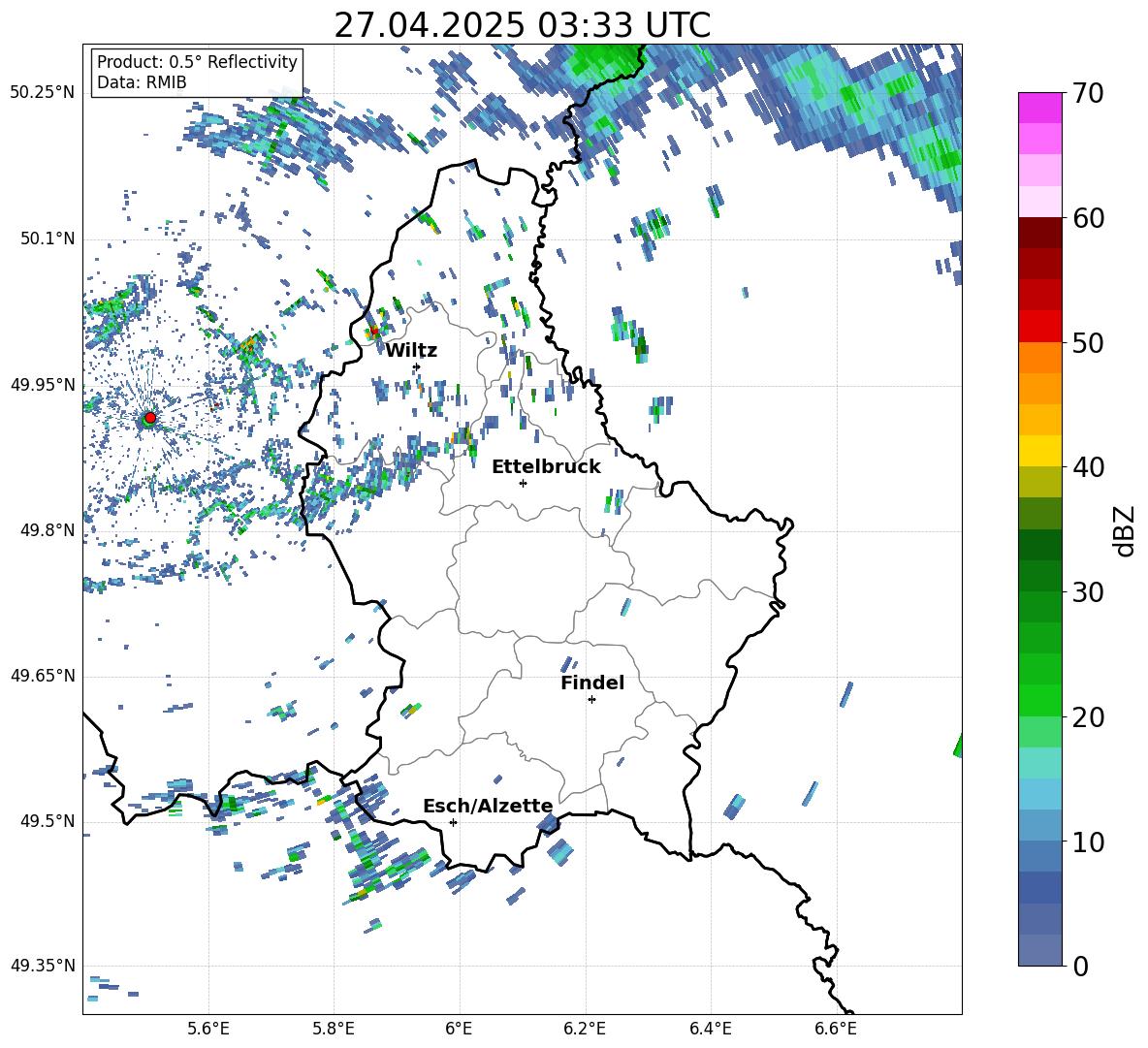Click the Data: RMIB text

(142, 82)
